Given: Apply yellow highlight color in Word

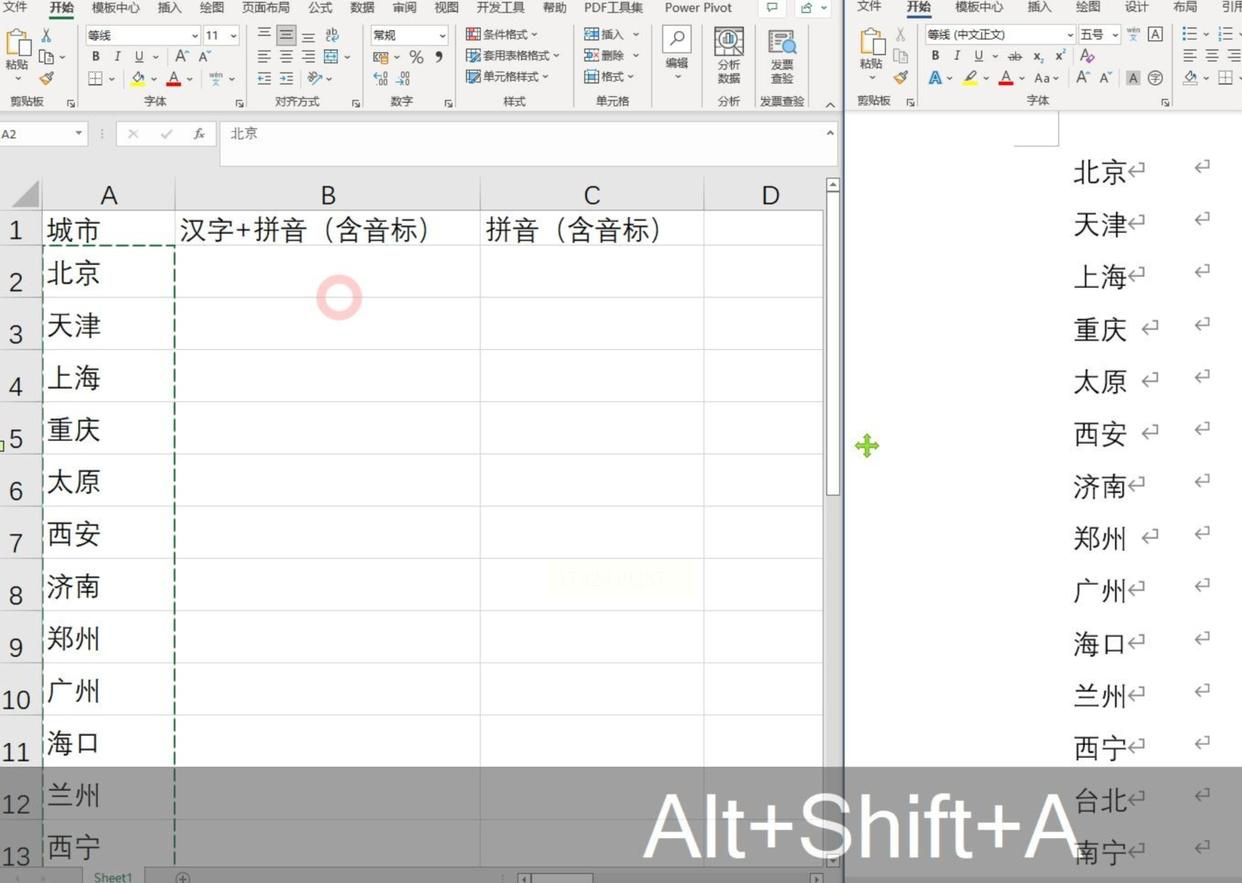Looking at the screenshot, I should [970, 77].
